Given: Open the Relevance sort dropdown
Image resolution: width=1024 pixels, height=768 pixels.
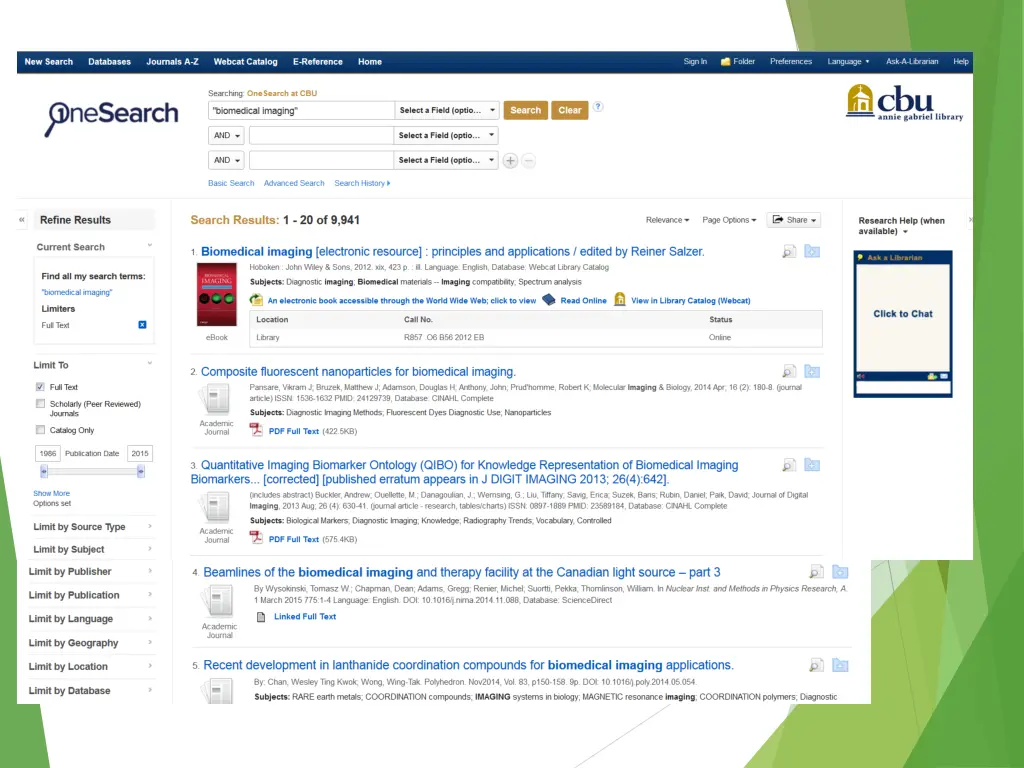Looking at the screenshot, I should [667, 220].
